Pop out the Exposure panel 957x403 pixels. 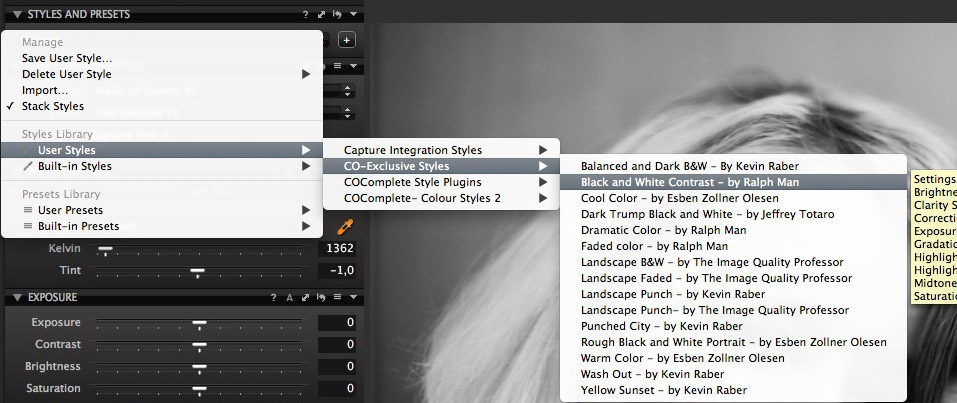[x=306, y=297]
